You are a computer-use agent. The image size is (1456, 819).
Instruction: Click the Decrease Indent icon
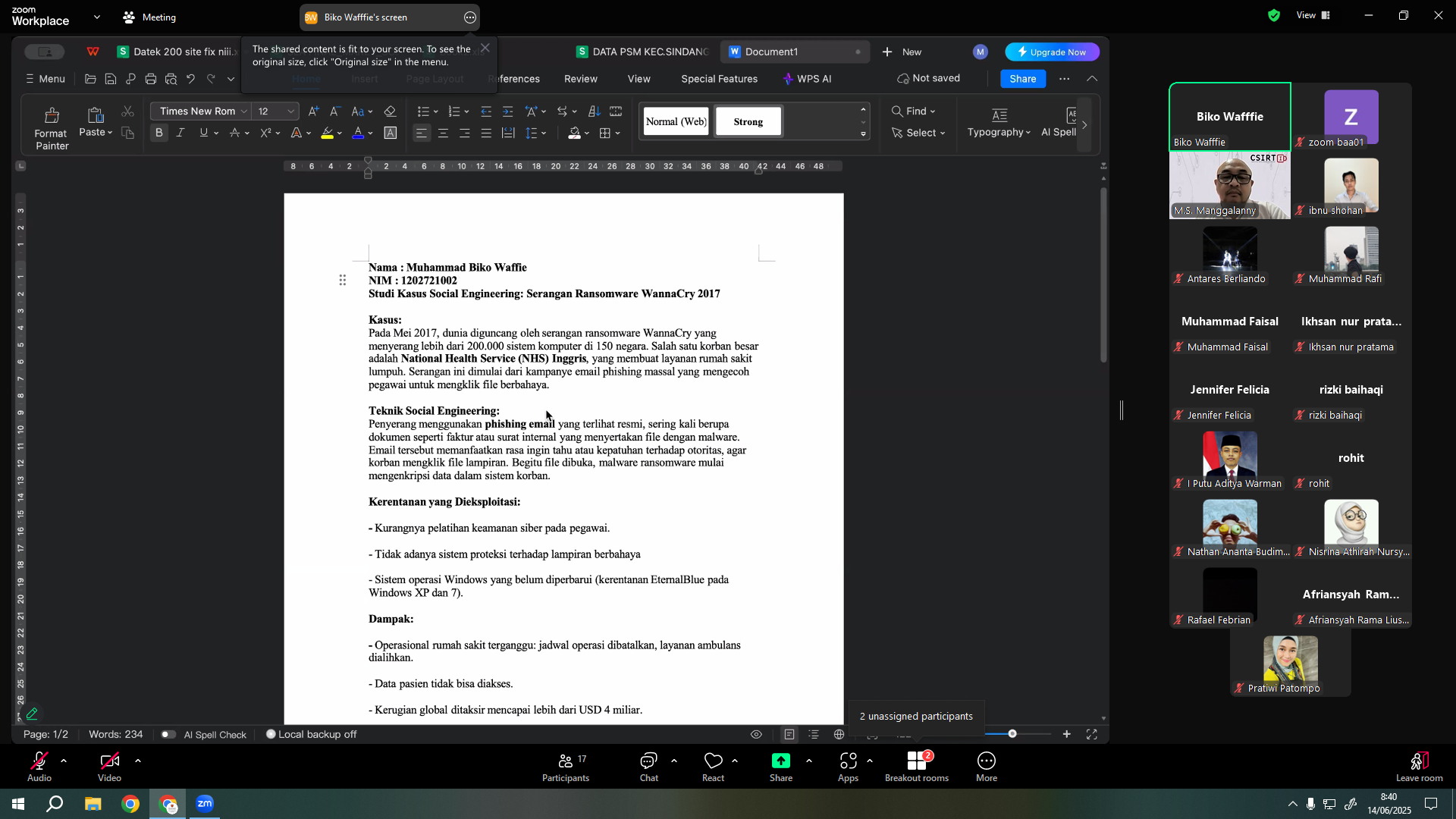point(486,111)
